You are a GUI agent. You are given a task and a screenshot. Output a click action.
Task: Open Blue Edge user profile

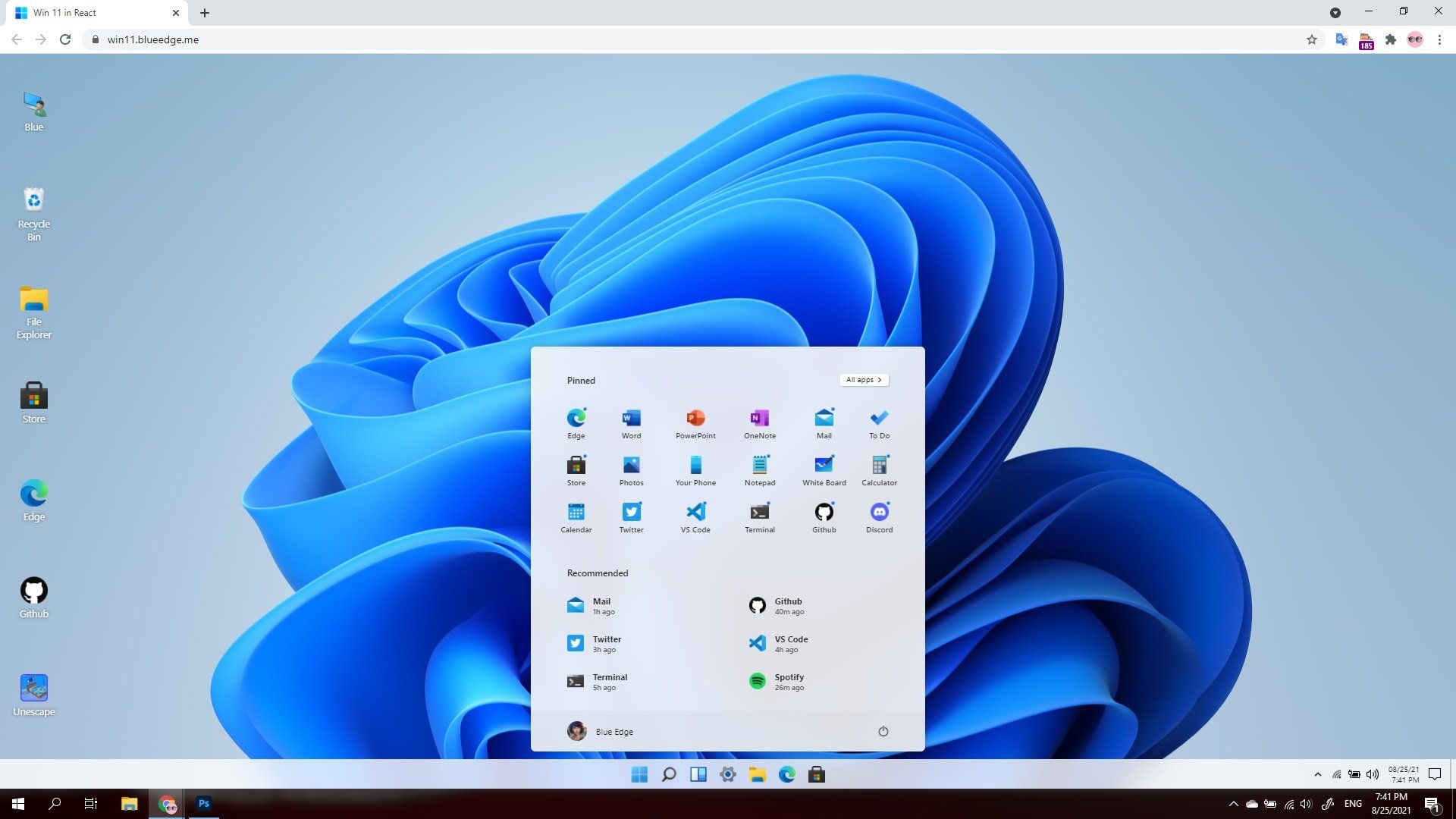point(600,731)
